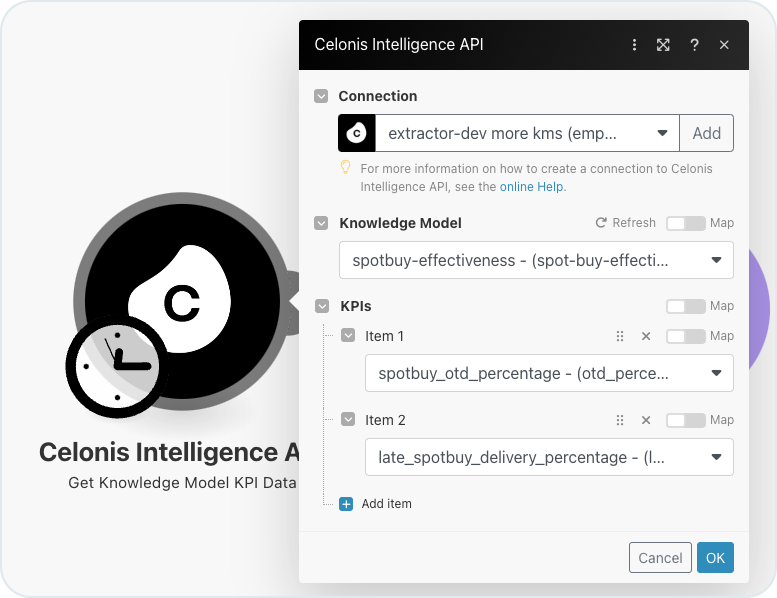The height and width of the screenshot is (598, 777).
Task: Open the spotbuy-effectiveness Knowledge Model dropdown
Action: coord(536,260)
